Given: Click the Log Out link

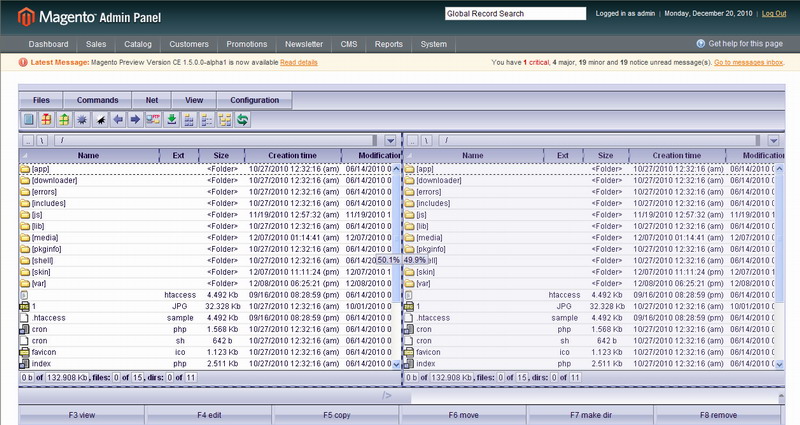Looking at the screenshot, I should coord(774,14).
